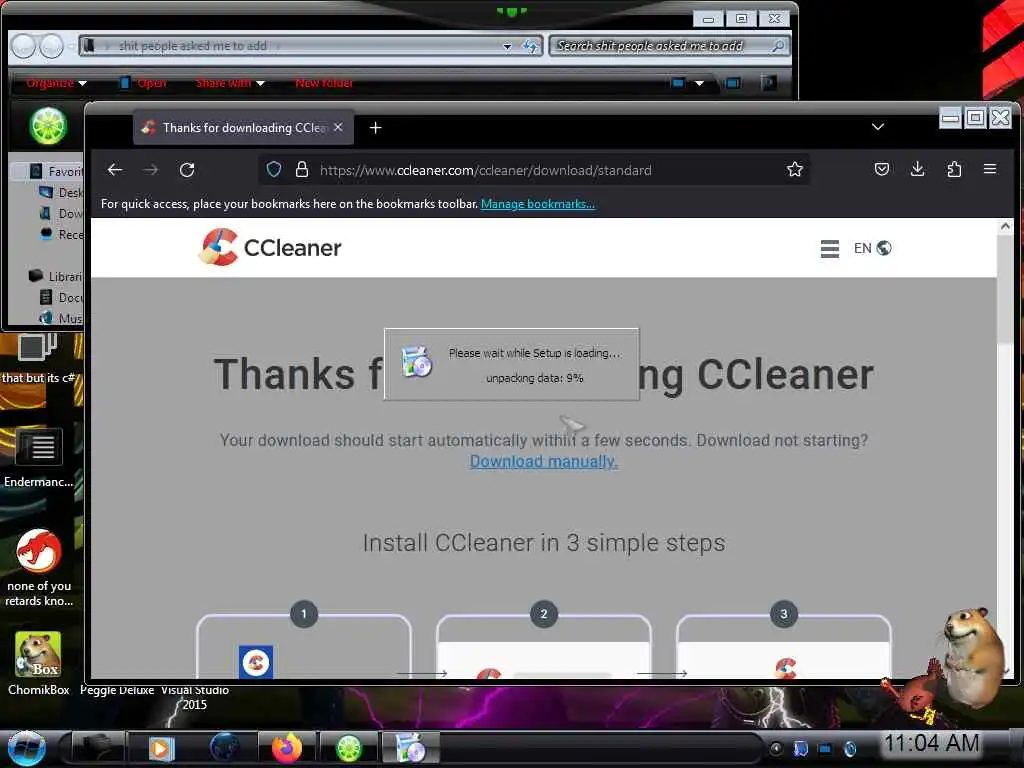Expand the Explorer address history dropdown
Viewport: 1024px width, 768px height.
(x=507, y=46)
